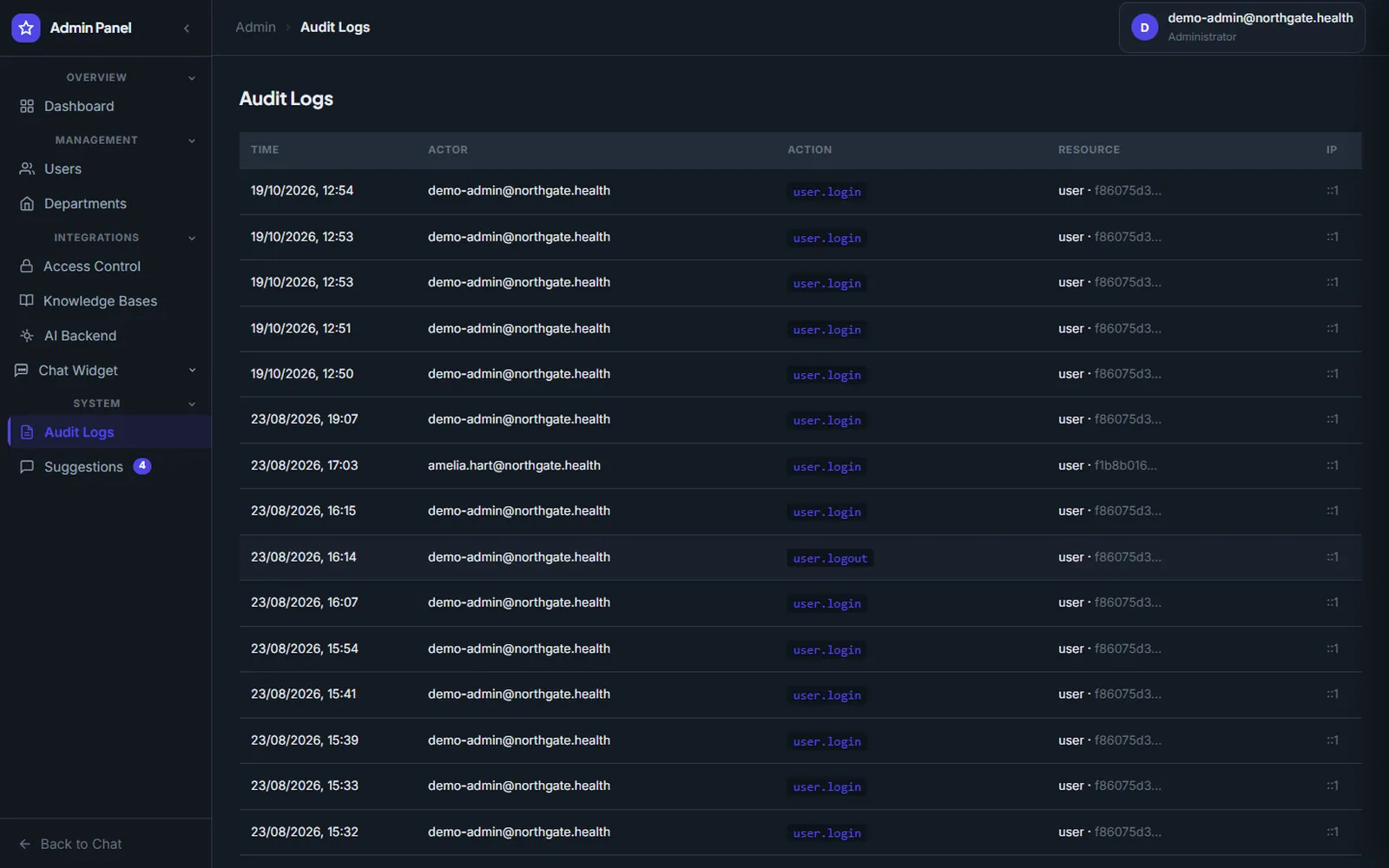Collapse the Overview section chevron
The width and height of the screenshot is (1389, 868).
click(x=192, y=78)
